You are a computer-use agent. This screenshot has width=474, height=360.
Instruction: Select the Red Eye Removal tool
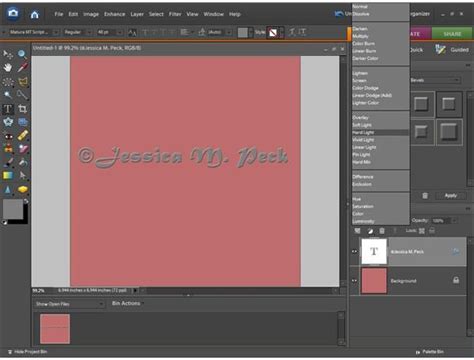(x=8, y=136)
